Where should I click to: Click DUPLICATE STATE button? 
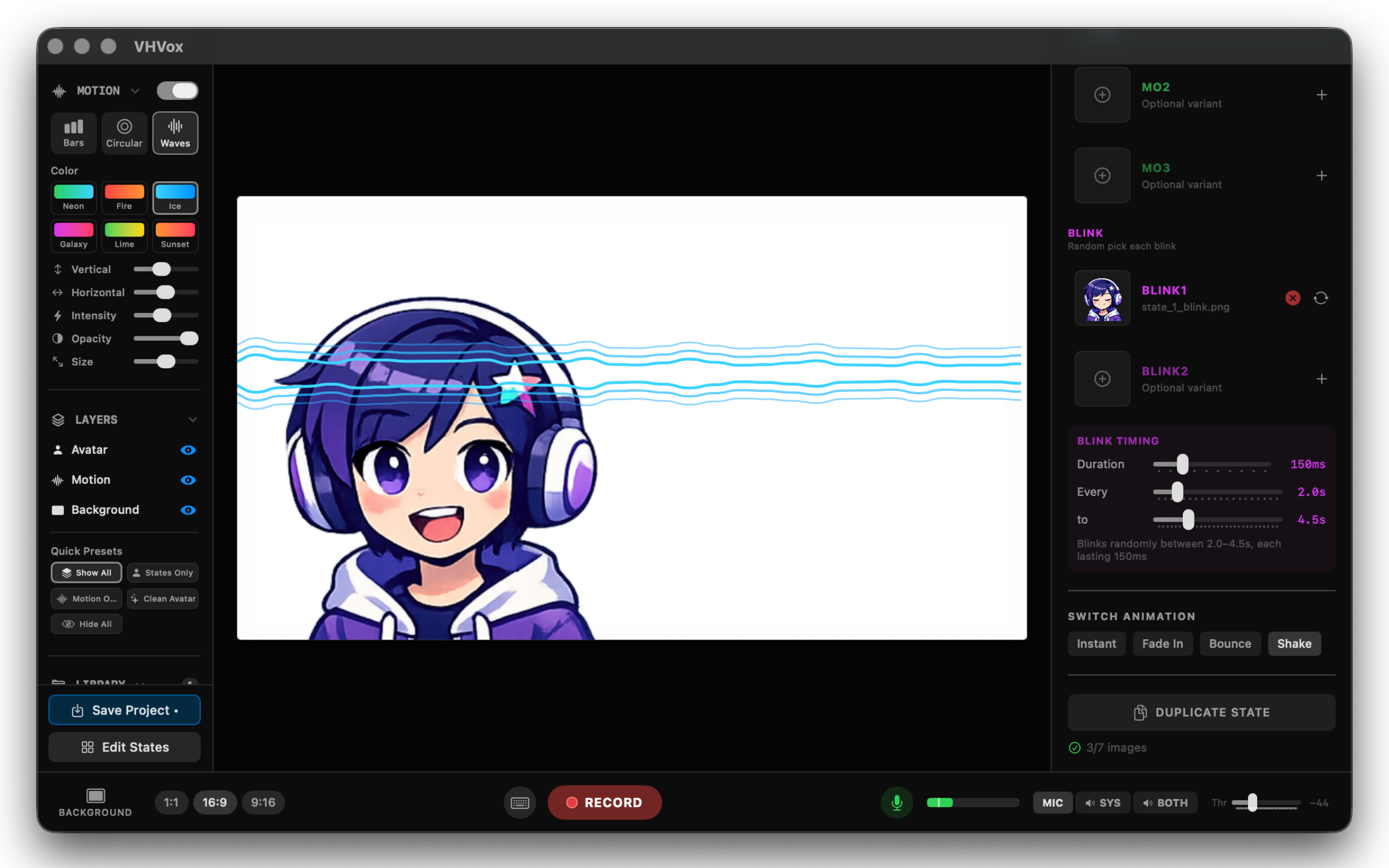pyautogui.click(x=1201, y=712)
